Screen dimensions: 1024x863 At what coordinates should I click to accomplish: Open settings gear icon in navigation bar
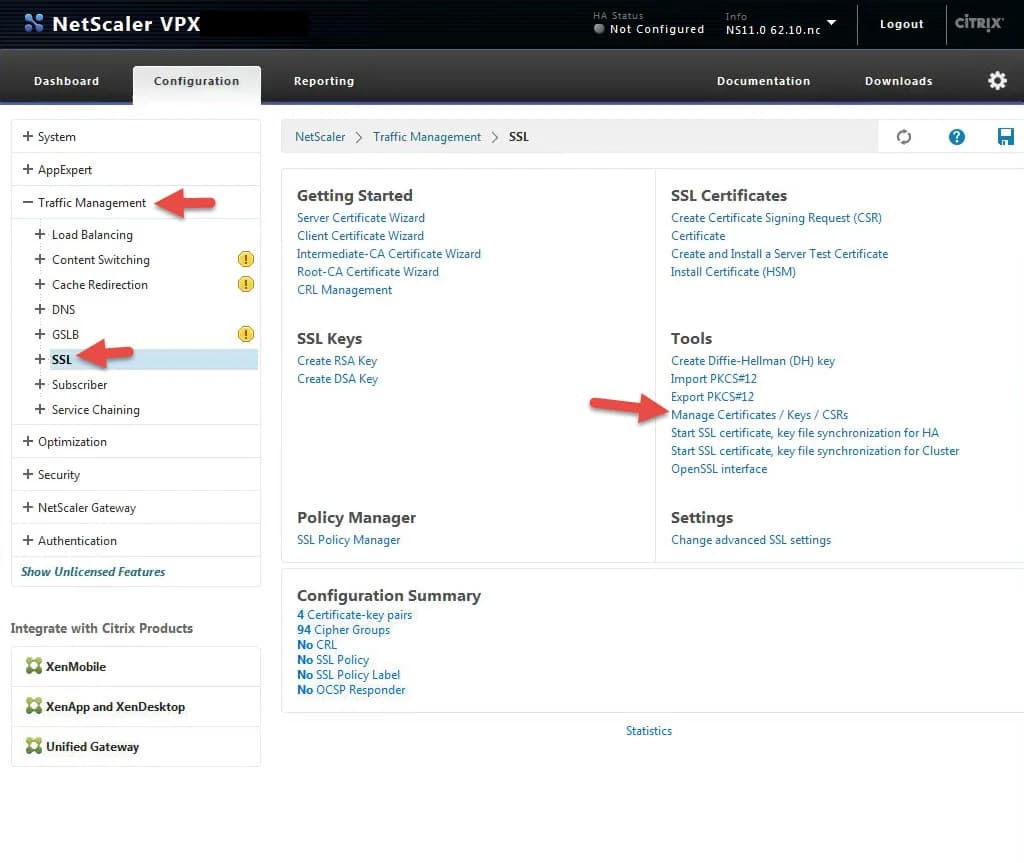tap(997, 80)
